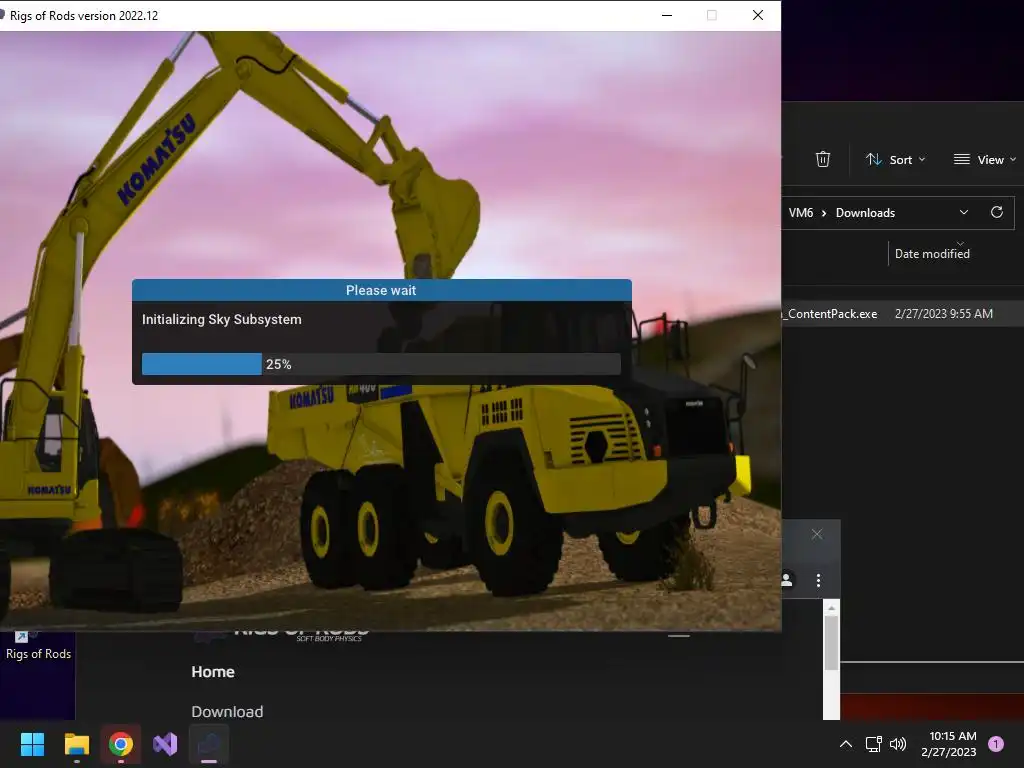Close the Chrome window with the X
Image resolution: width=1024 pixels, height=768 pixels.
817,534
